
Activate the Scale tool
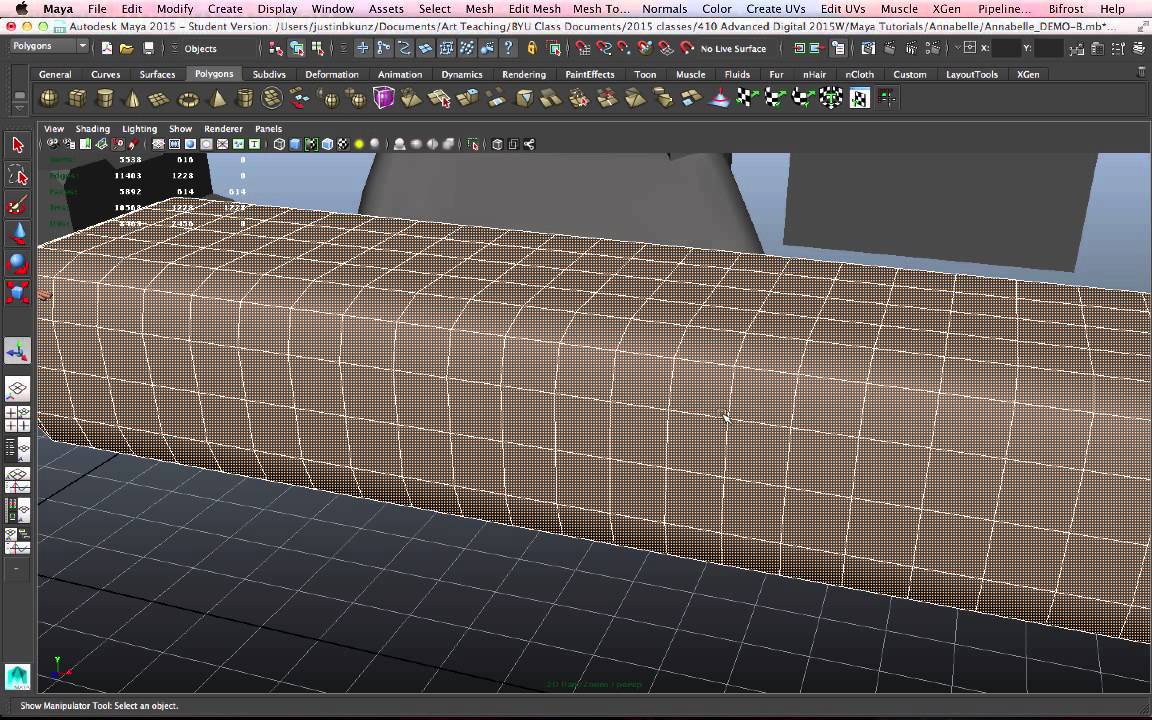pos(18,292)
